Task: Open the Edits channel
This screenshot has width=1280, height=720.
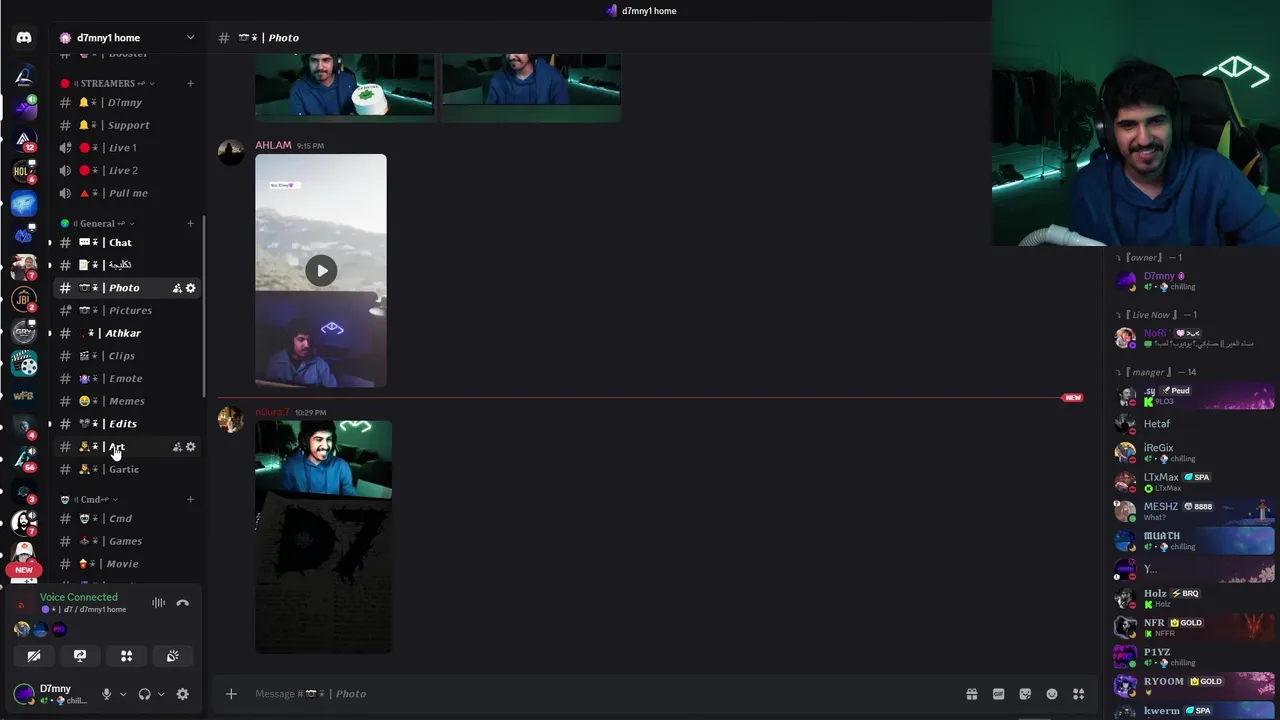Action: (x=128, y=423)
